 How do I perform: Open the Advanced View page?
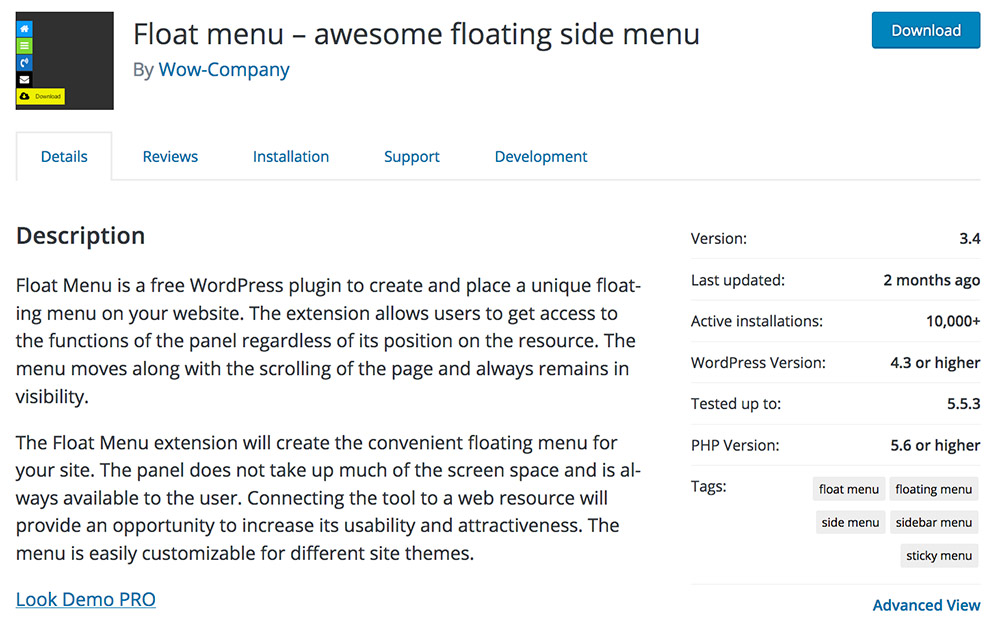tap(926, 605)
